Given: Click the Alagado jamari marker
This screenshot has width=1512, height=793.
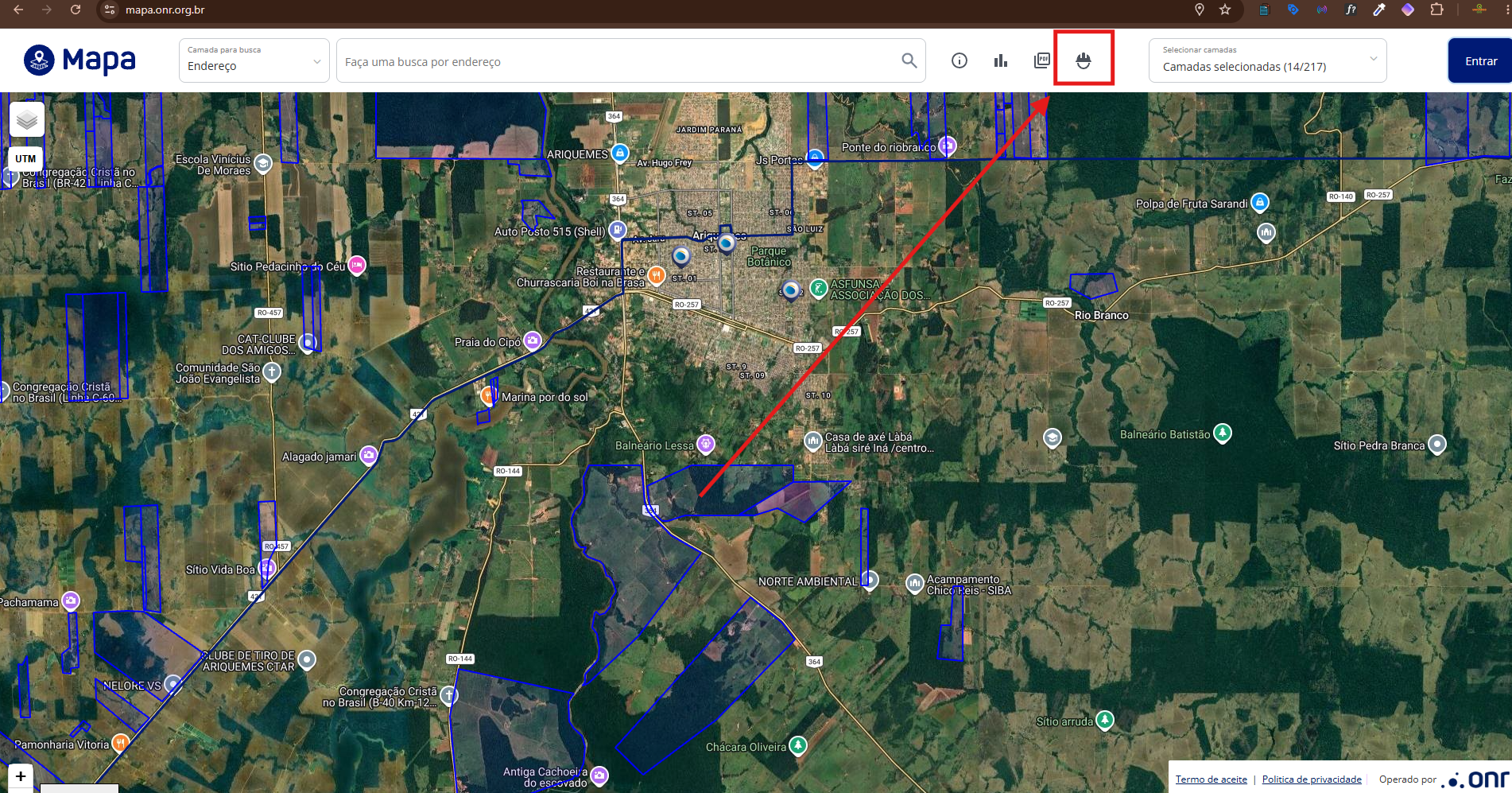Looking at the screenshot, I should (368, 455).
